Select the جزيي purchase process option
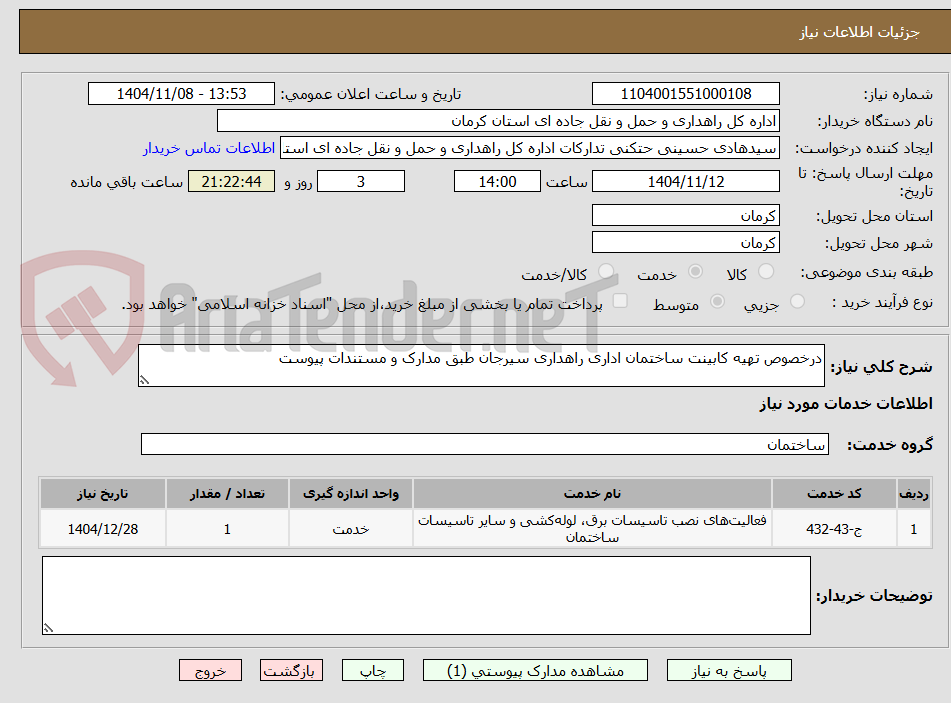This screenshot has width=951, height=703. pos(797,300)
